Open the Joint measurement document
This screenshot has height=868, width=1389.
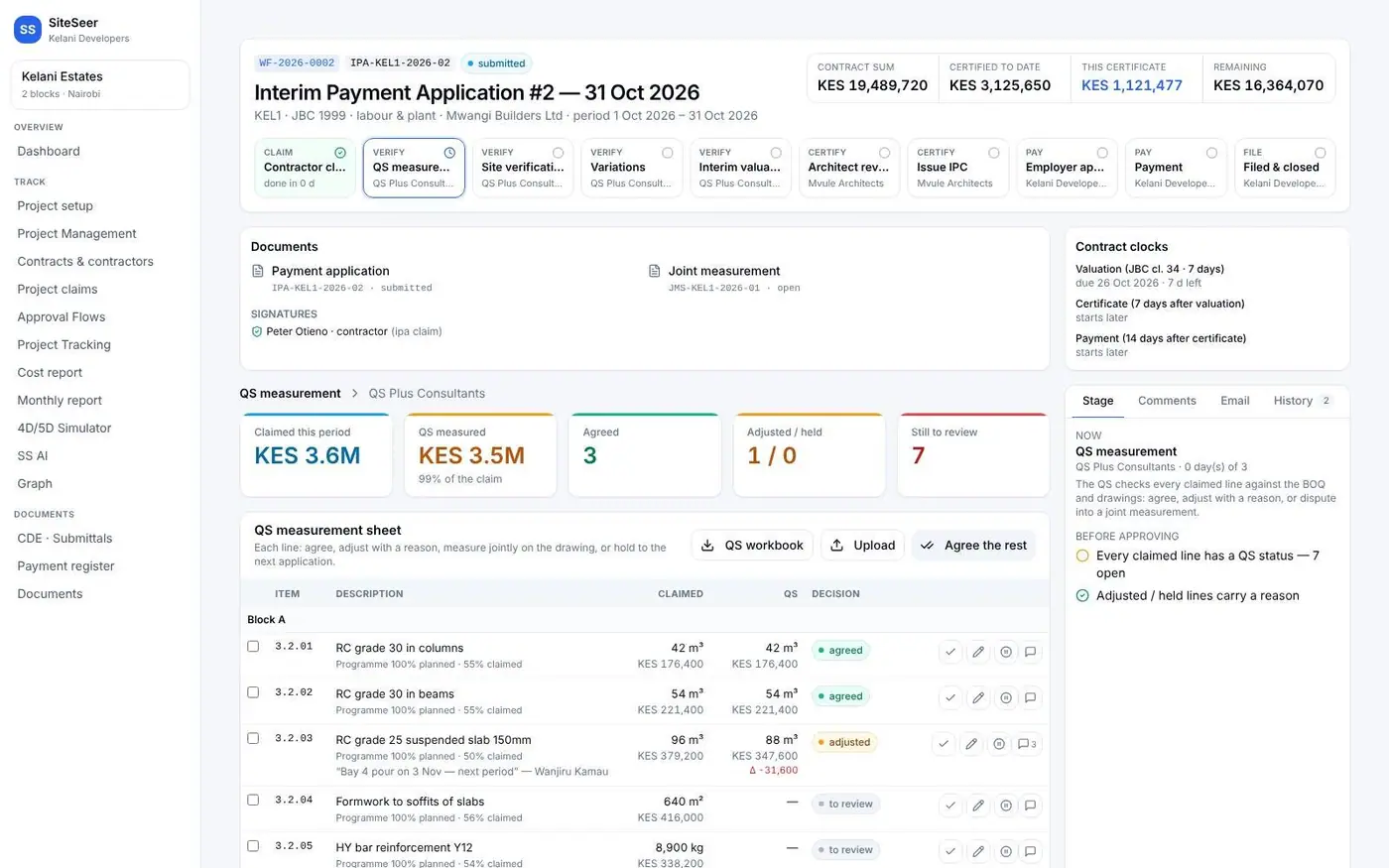click(x=724, y=271)
